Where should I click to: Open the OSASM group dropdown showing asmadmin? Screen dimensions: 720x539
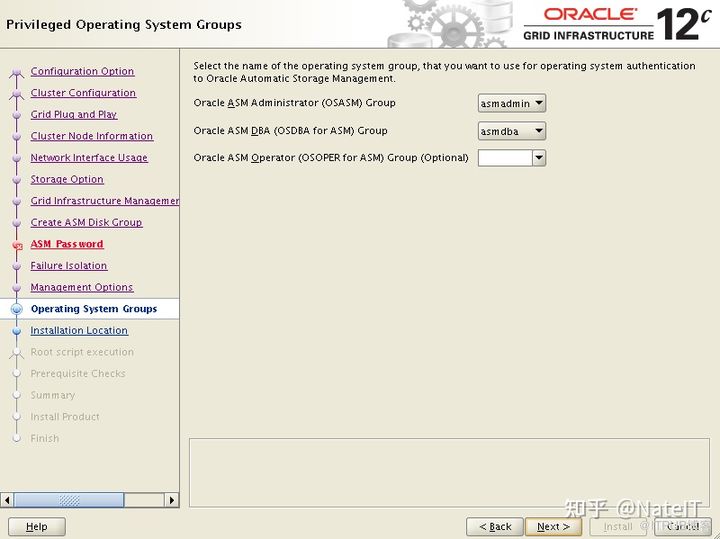coord(512,103)
